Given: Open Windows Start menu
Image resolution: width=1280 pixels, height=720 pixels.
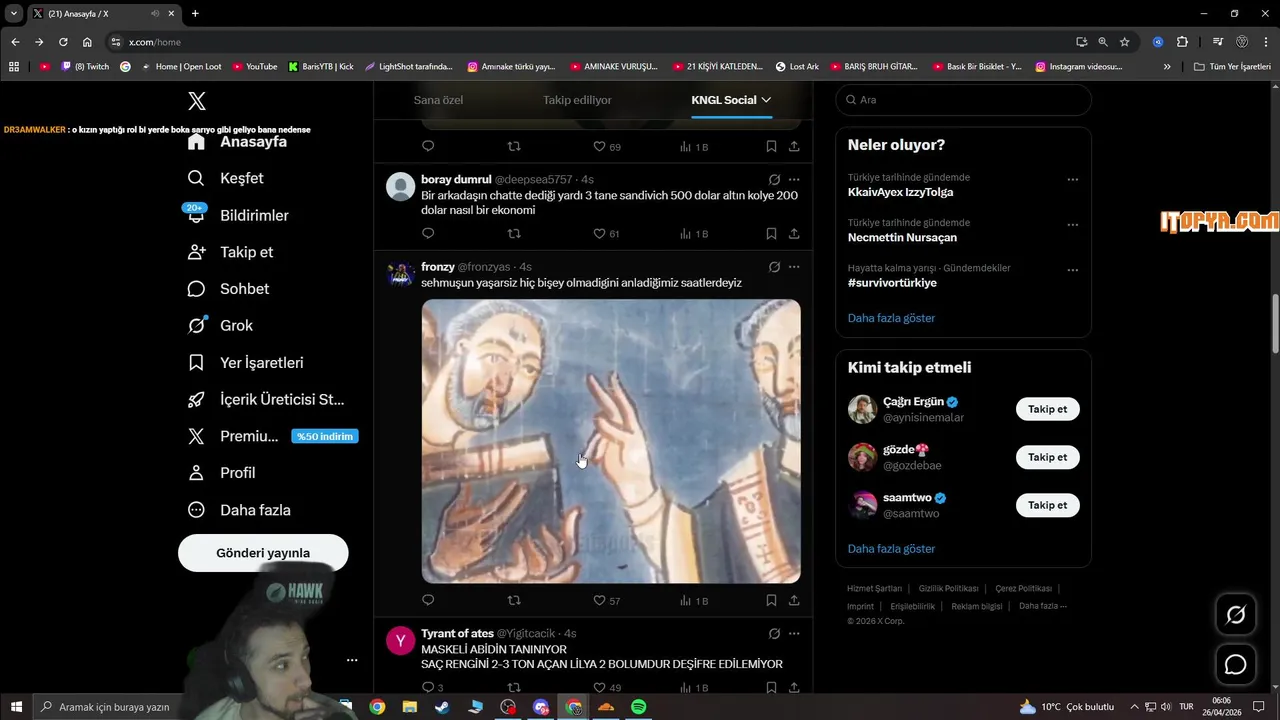Looking at the screenshot, I should coord(16,707).
